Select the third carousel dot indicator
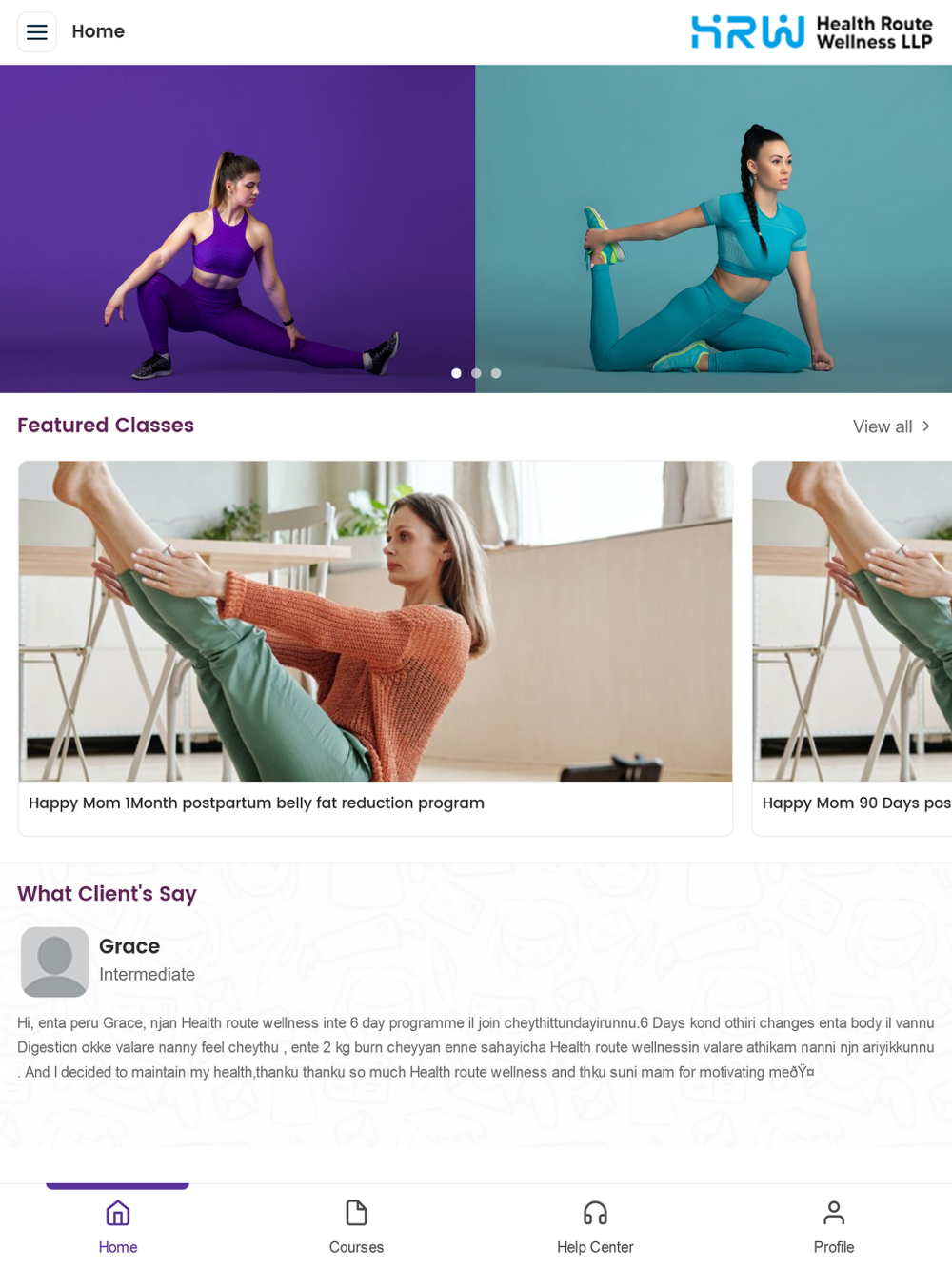The width and height of the screenshot is (952, 1269). point(496,373)
